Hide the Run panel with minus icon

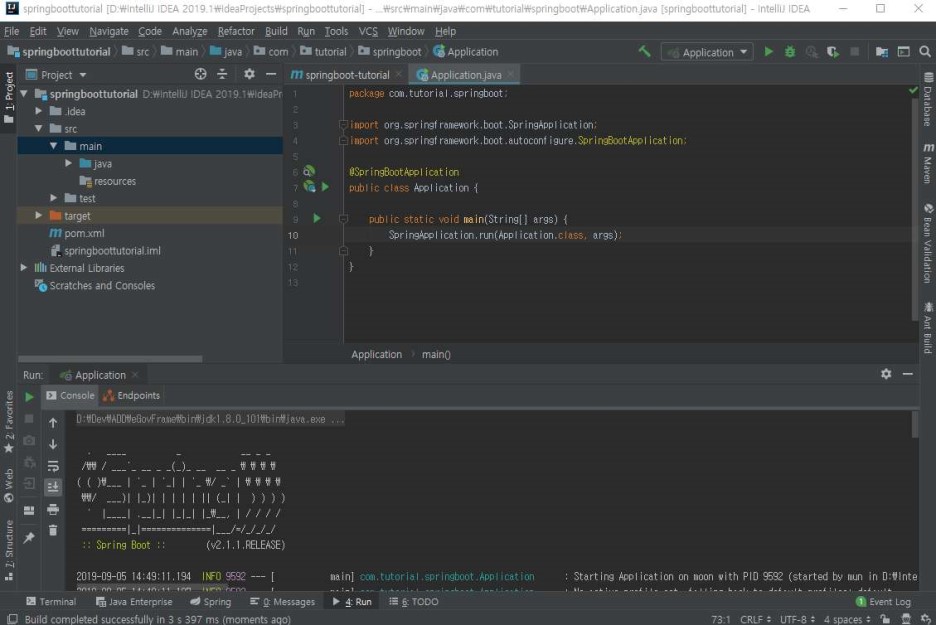point(907,374)
